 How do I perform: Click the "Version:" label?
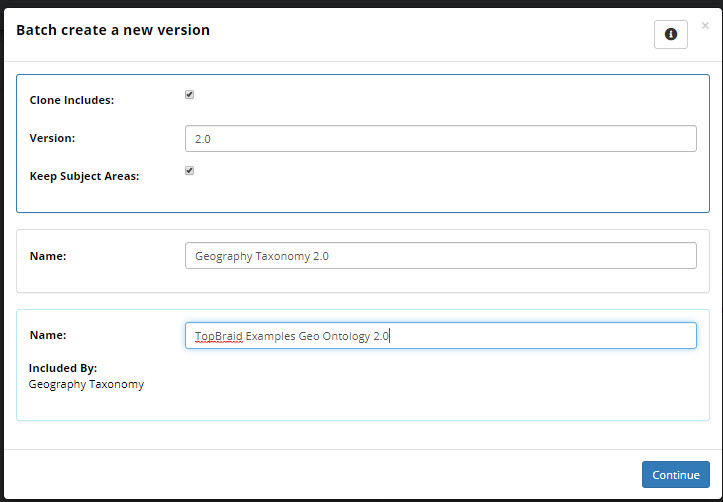pos(52,139)
